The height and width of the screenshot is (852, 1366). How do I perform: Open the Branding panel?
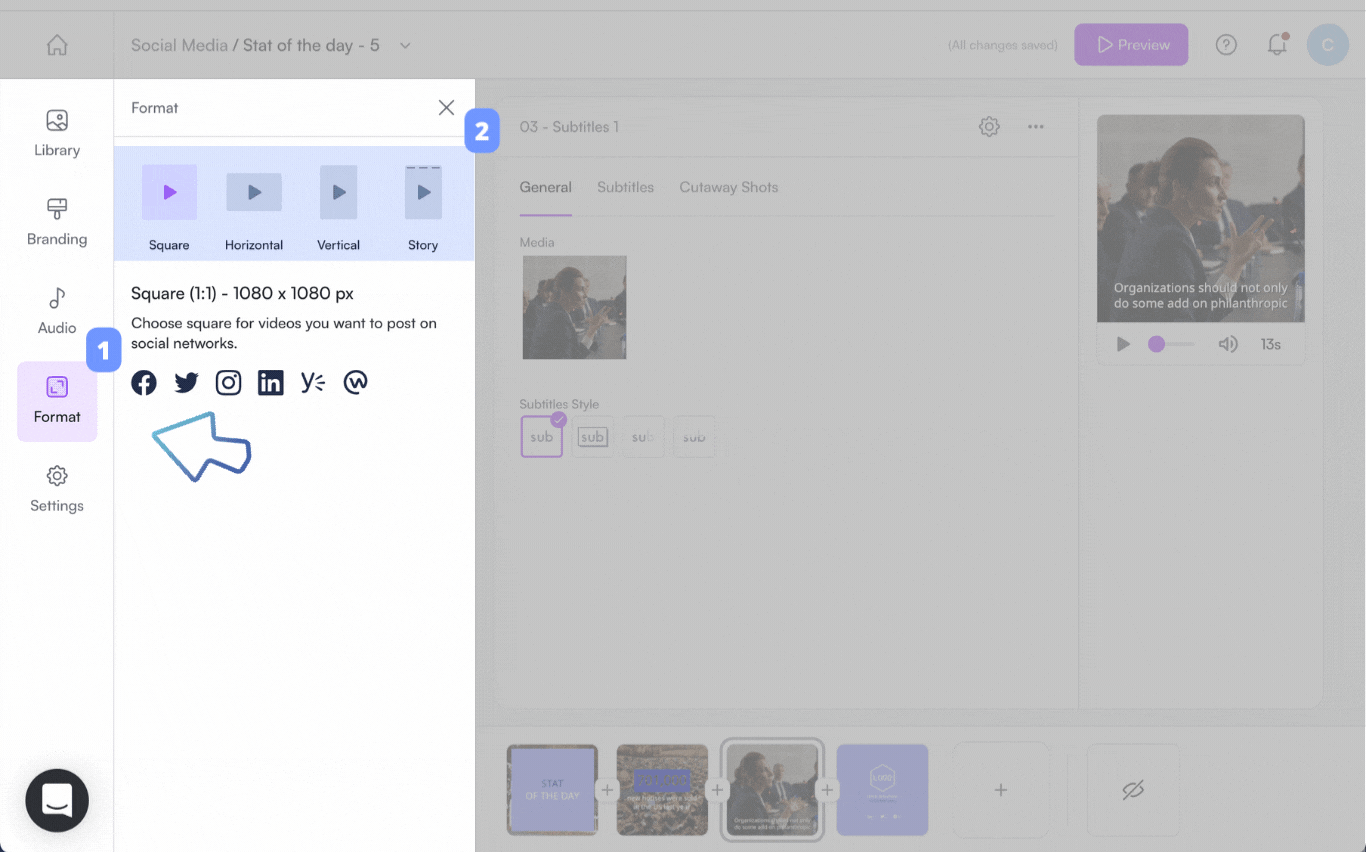point(57,222)
